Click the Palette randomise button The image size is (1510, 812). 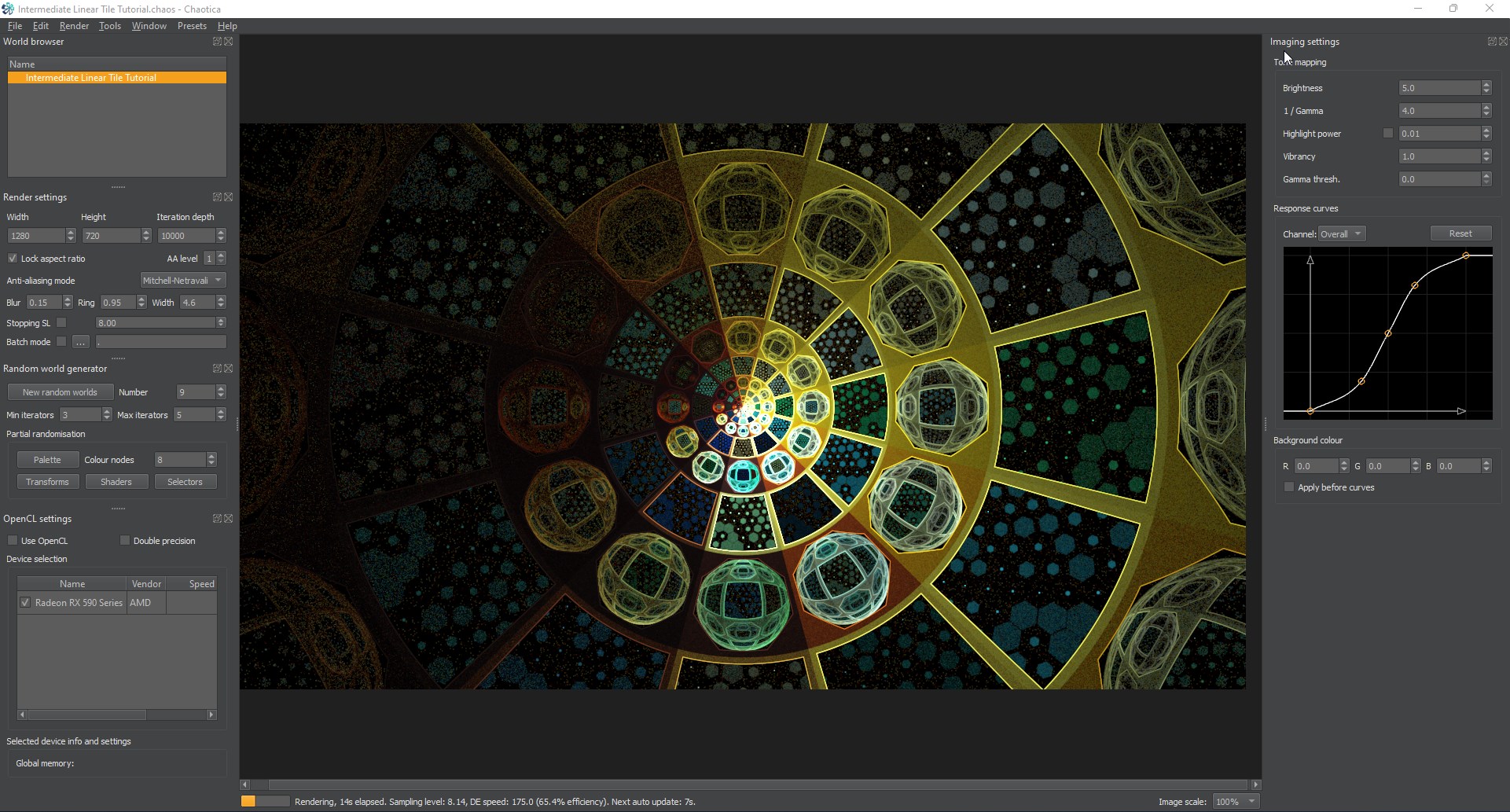[x=47, y=460]
